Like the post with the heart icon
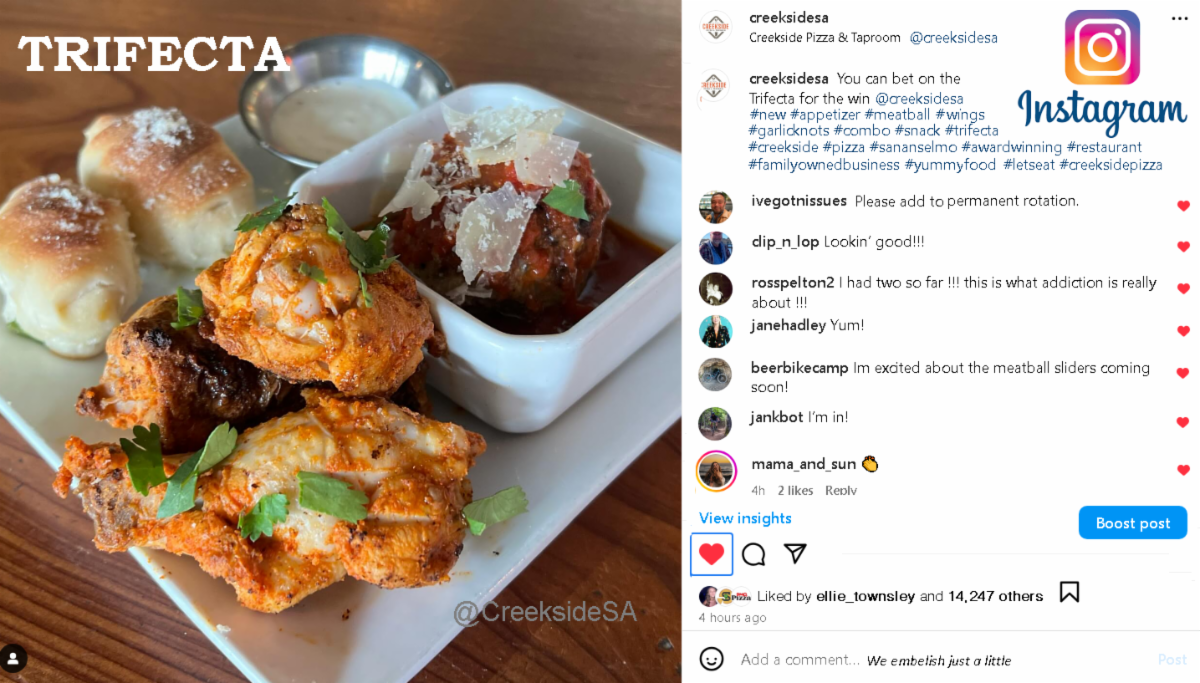Viewport: 1200px width, 683px height. coord(711,554)
